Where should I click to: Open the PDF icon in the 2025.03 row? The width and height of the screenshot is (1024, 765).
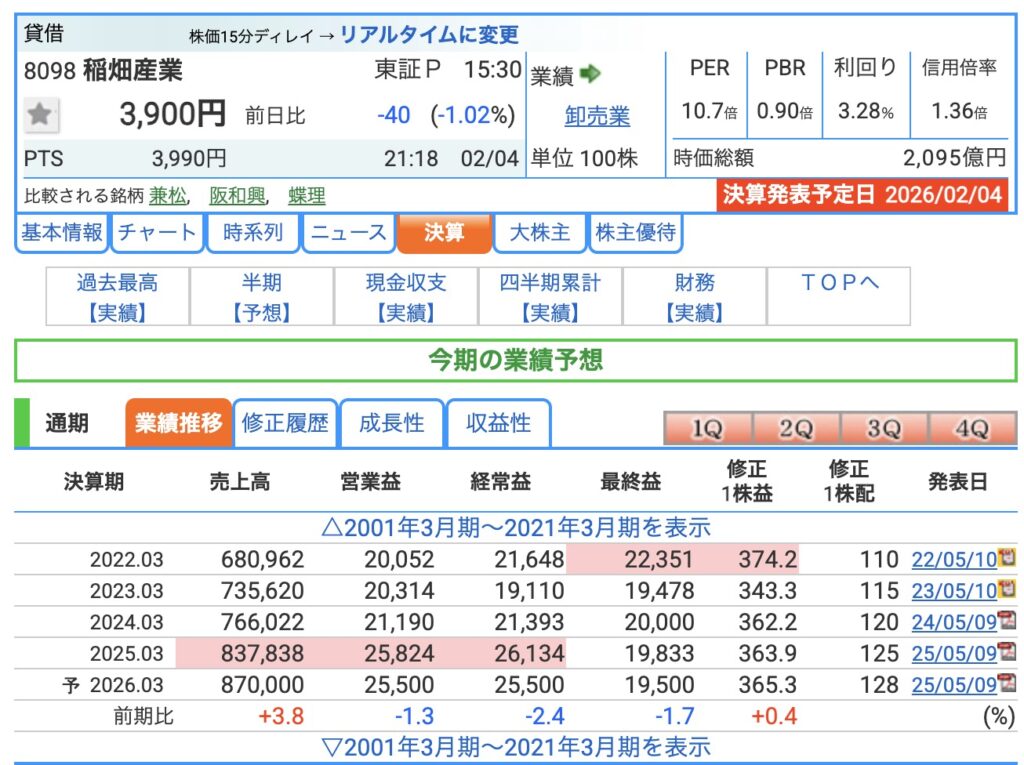click(1007, 653)
